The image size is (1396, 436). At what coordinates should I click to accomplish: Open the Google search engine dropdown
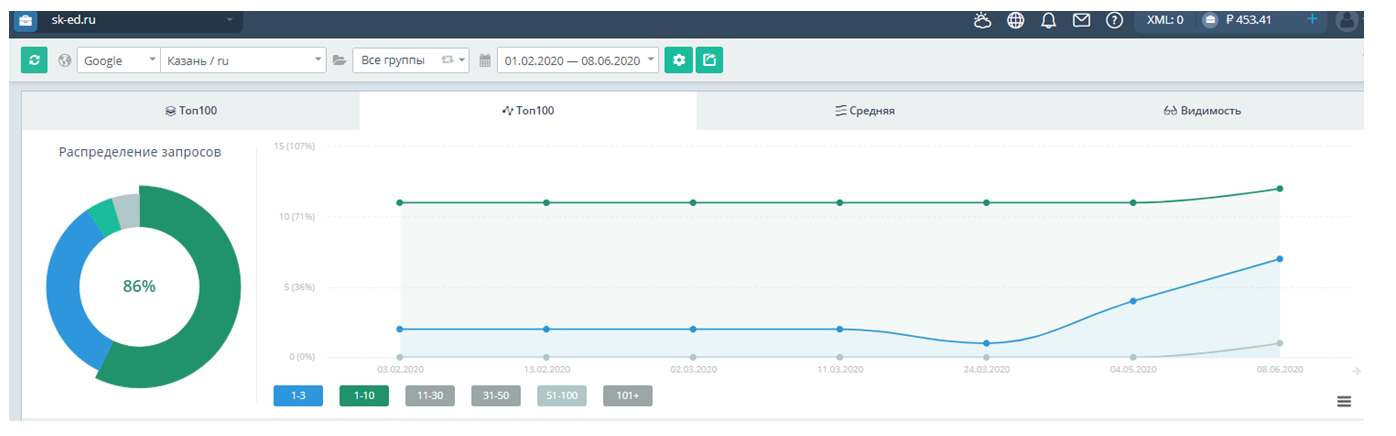[118, 60]
